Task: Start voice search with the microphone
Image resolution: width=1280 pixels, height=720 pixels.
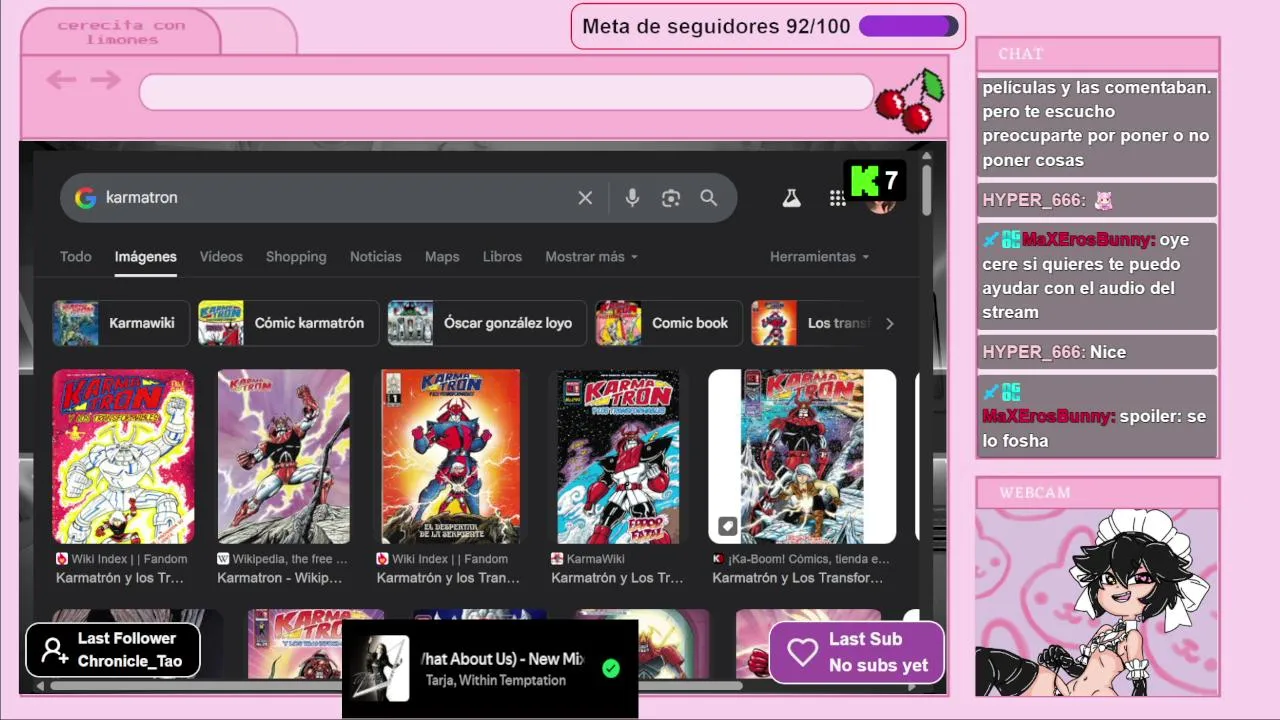Action: pyautogui.click(x=632, y=198)
